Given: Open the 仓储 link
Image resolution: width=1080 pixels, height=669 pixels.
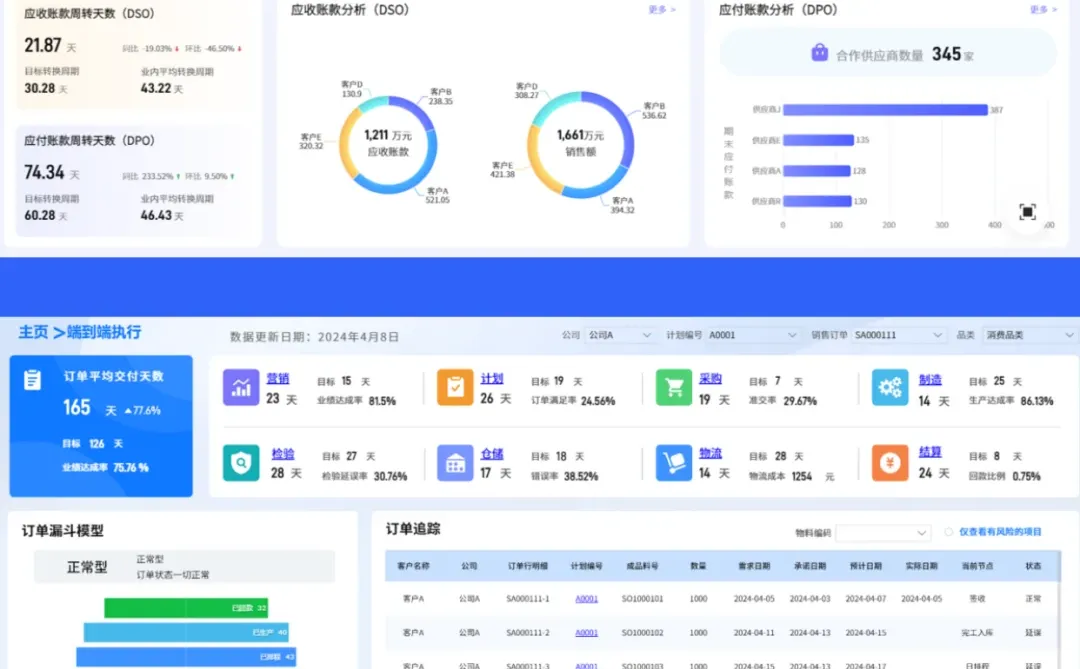Looking at the screenshot, I should coord(492,453).
